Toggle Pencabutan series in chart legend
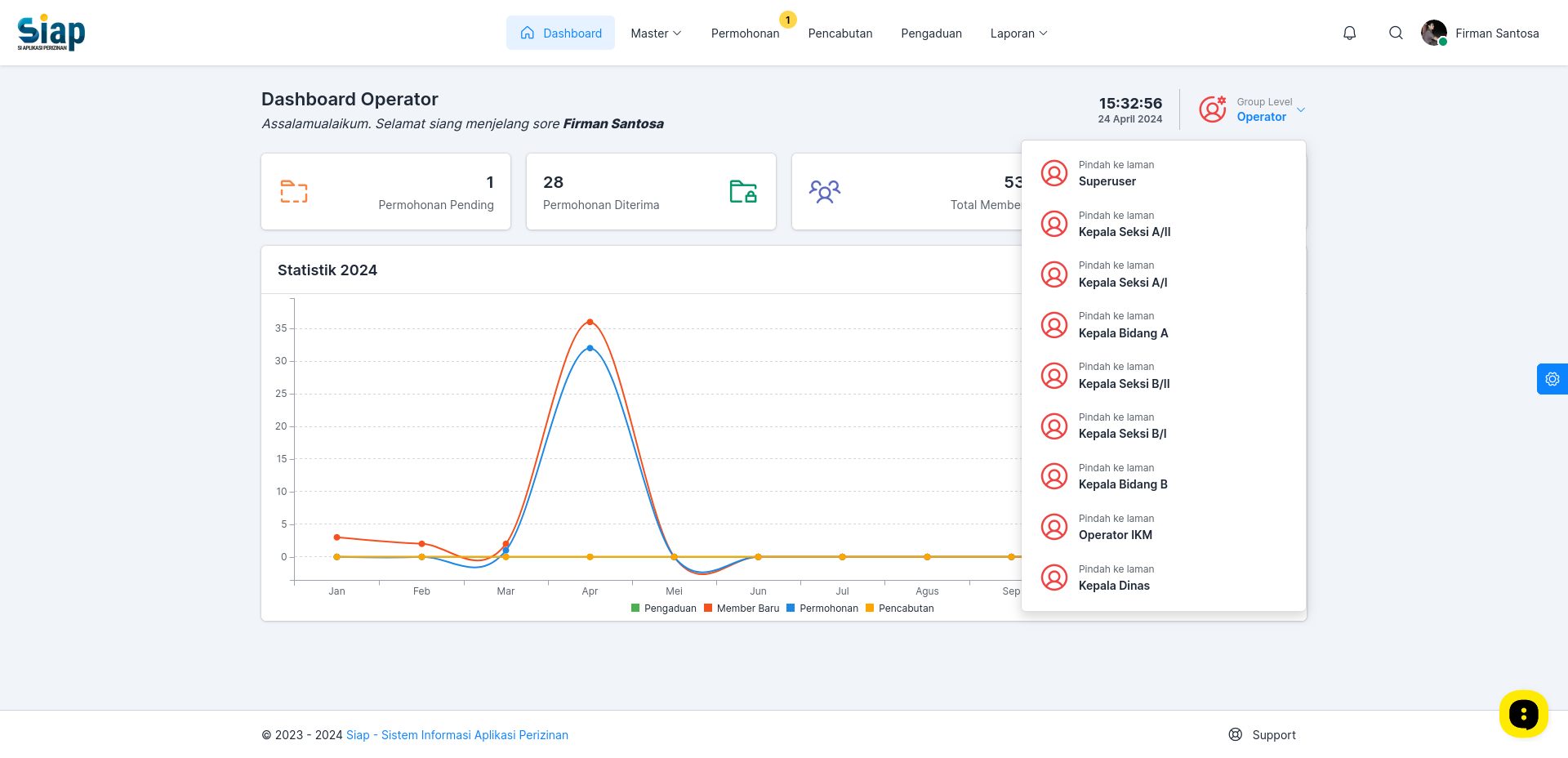Image resolution: width=1568 pixels, height=758 pixels. click(x=900, y=609)
